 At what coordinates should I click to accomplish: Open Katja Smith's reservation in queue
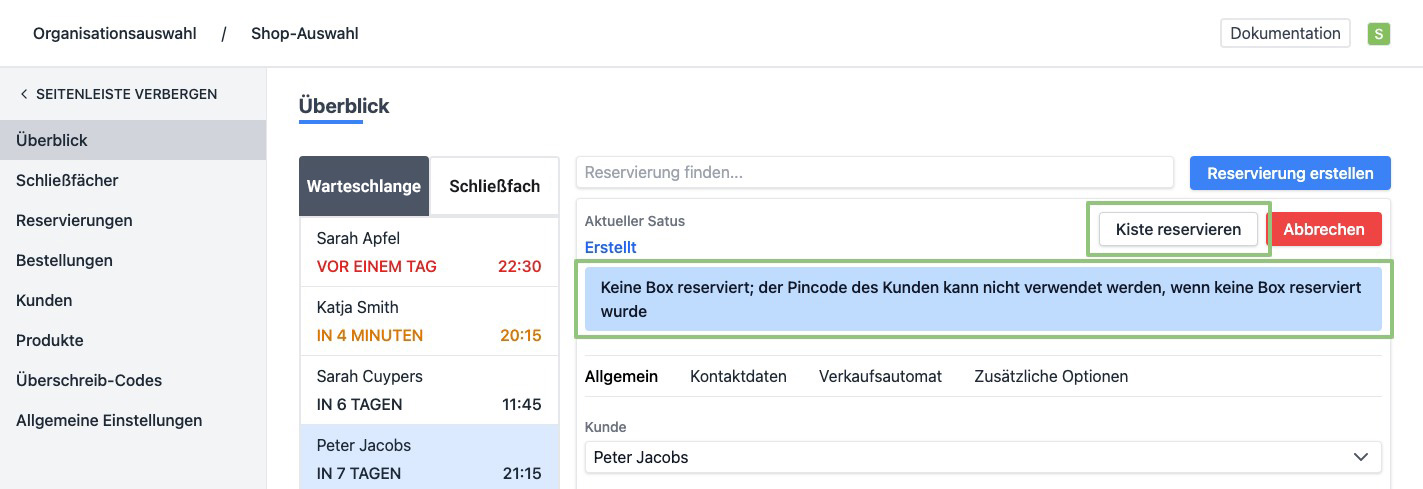click(x=428, y=321)
